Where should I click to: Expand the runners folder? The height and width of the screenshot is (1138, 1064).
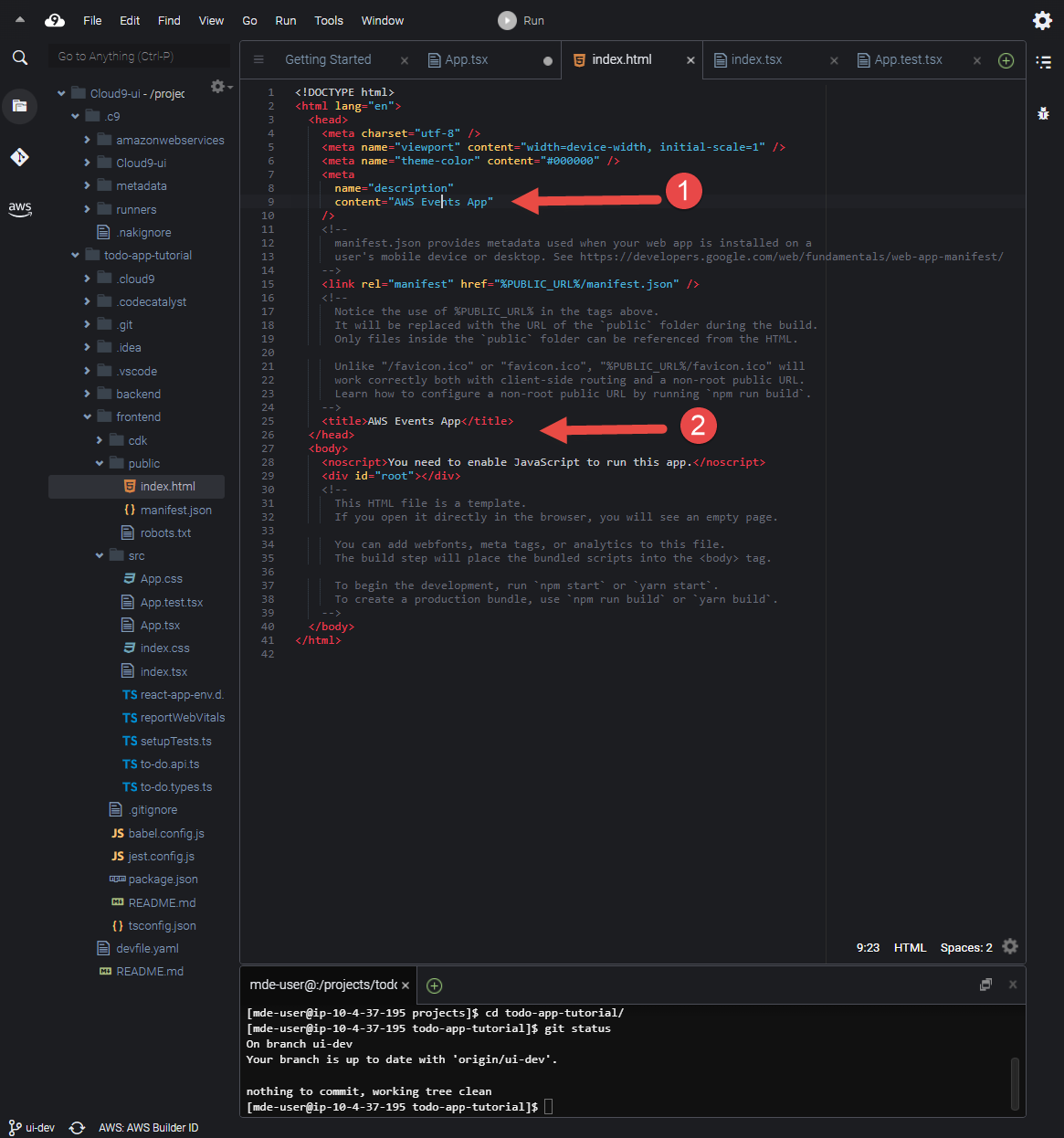pyautogui.click(x=87, y=209)
